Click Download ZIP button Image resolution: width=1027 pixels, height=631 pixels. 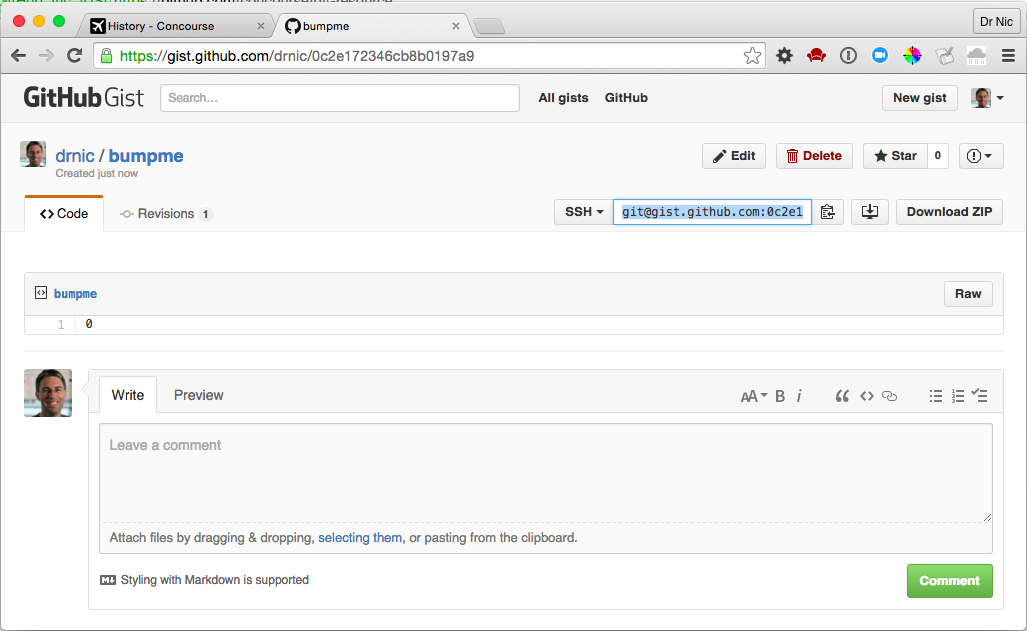point(949,212)
